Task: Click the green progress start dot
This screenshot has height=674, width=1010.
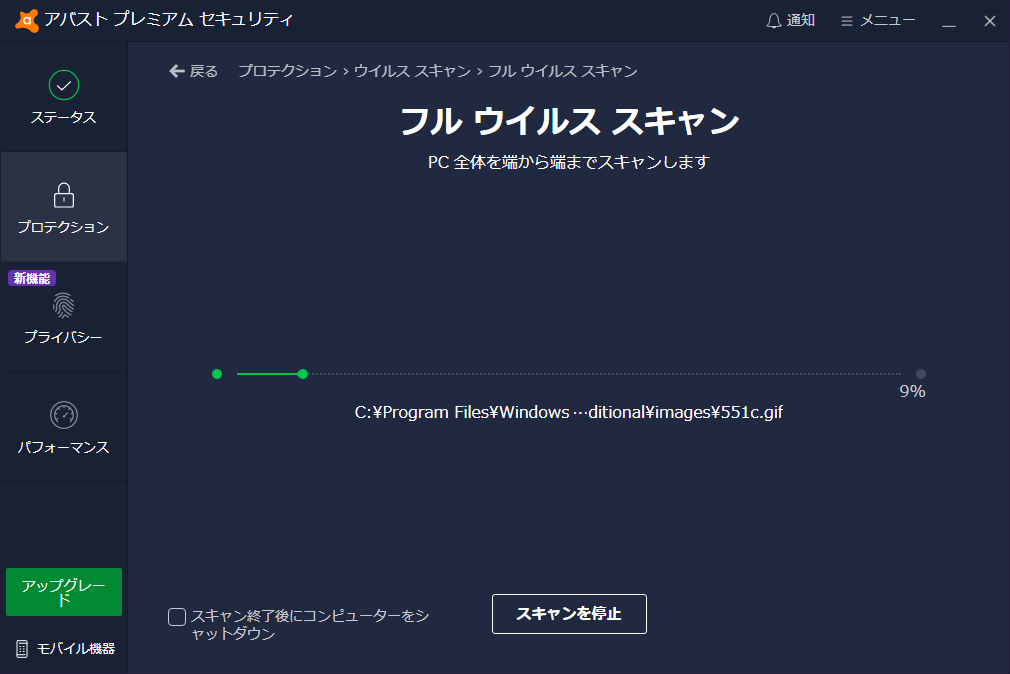Action: pyautogui.click(x=217, y=374)
